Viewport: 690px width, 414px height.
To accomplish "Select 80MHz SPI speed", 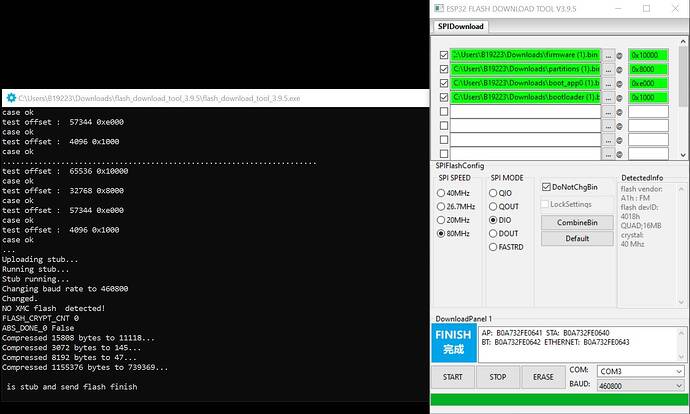I will pyautogui.click(x=440, y=233).
